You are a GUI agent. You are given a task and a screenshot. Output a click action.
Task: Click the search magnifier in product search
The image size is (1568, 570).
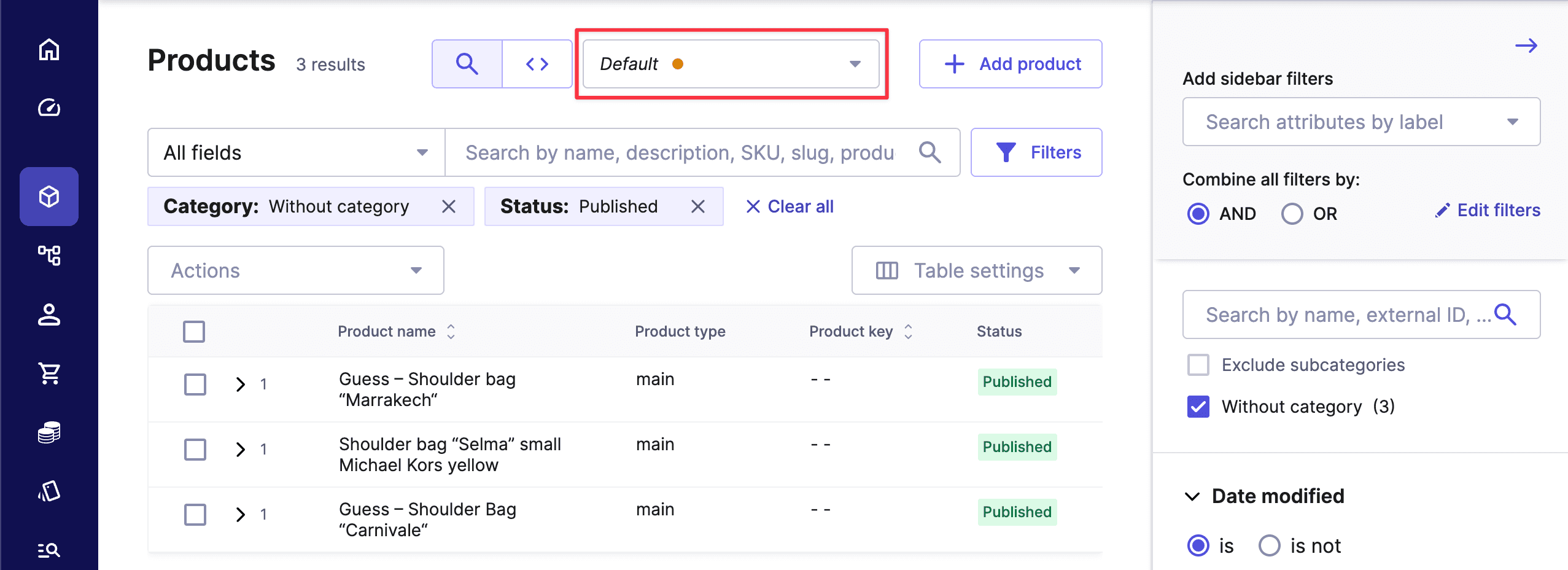click(x=930, y=152)
